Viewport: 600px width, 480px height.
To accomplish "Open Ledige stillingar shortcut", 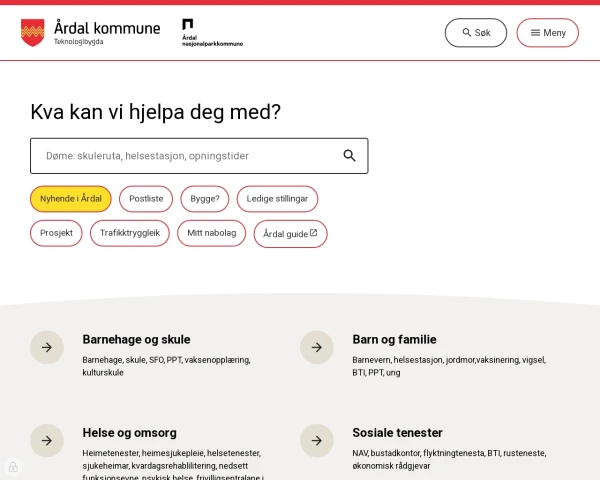I will pos(278,199).
